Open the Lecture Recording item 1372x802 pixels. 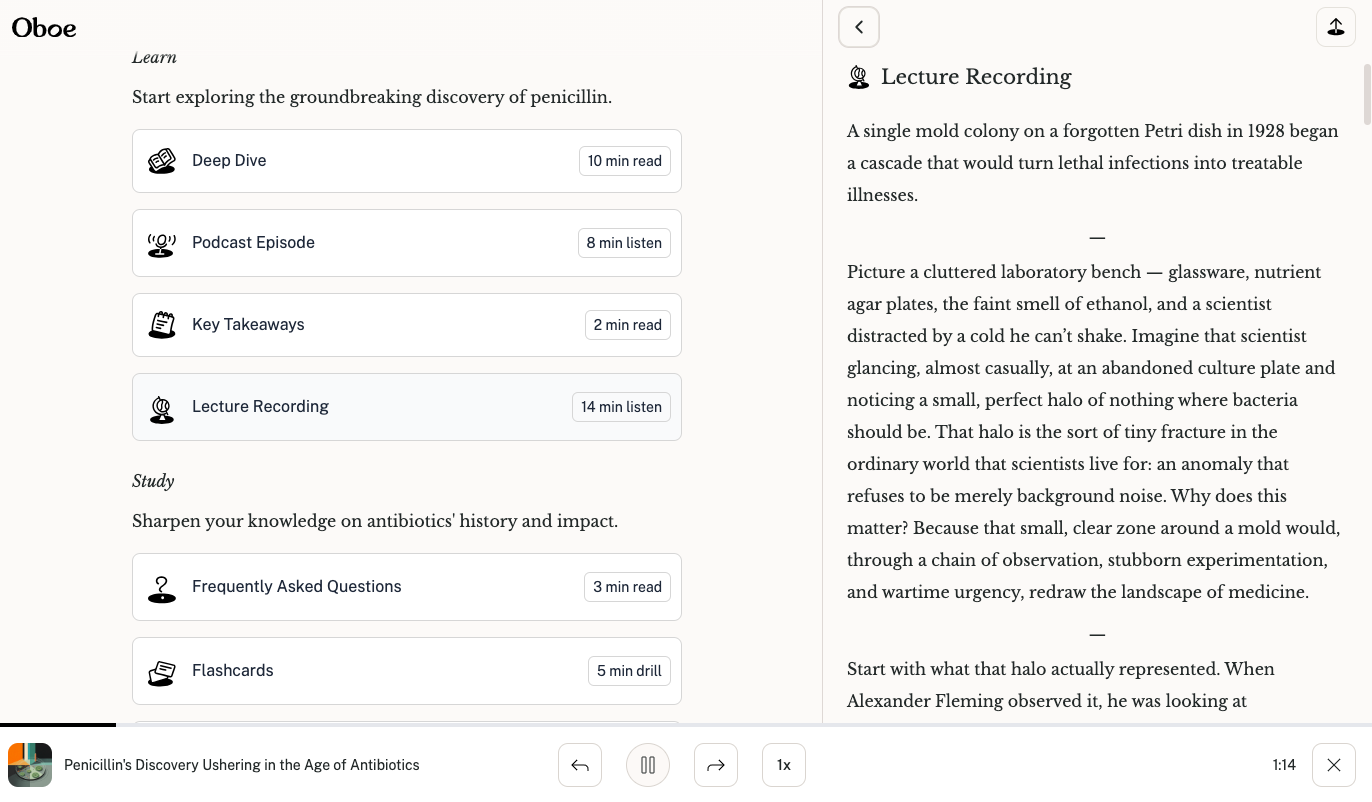point(406,407)
